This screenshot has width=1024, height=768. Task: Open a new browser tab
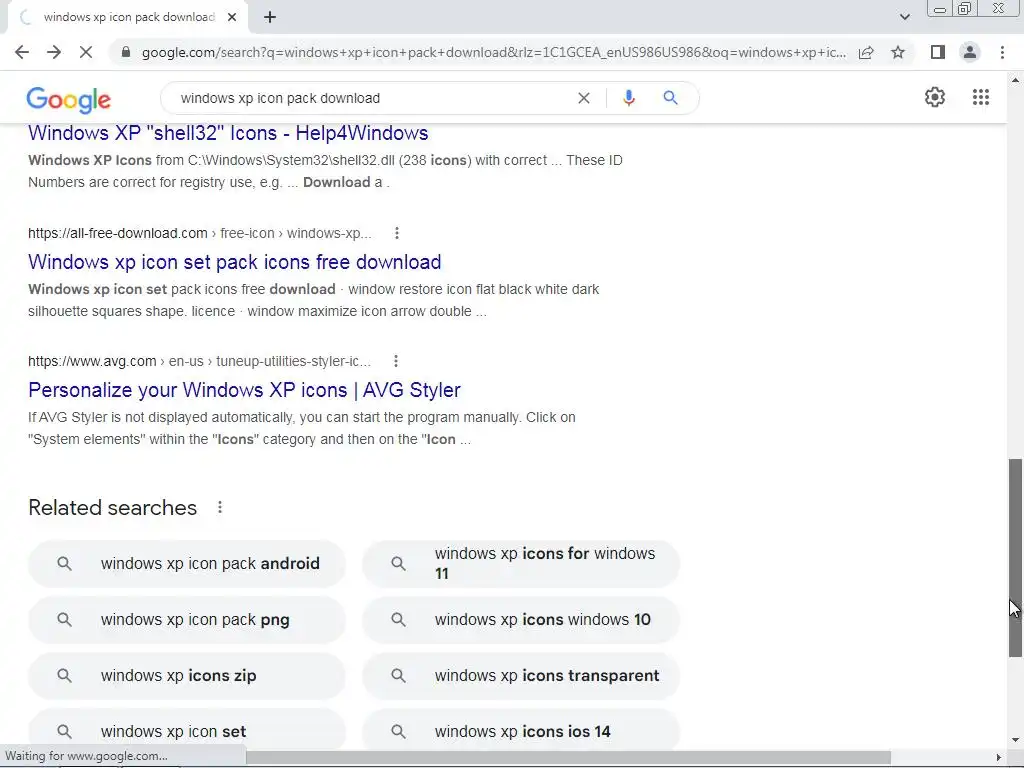tap(270, 17)
